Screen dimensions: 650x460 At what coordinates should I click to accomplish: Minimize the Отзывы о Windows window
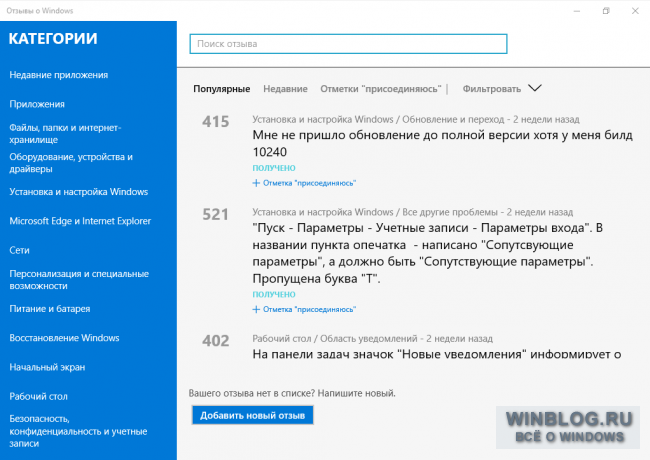pyautogui.click(x=577, y=11)
